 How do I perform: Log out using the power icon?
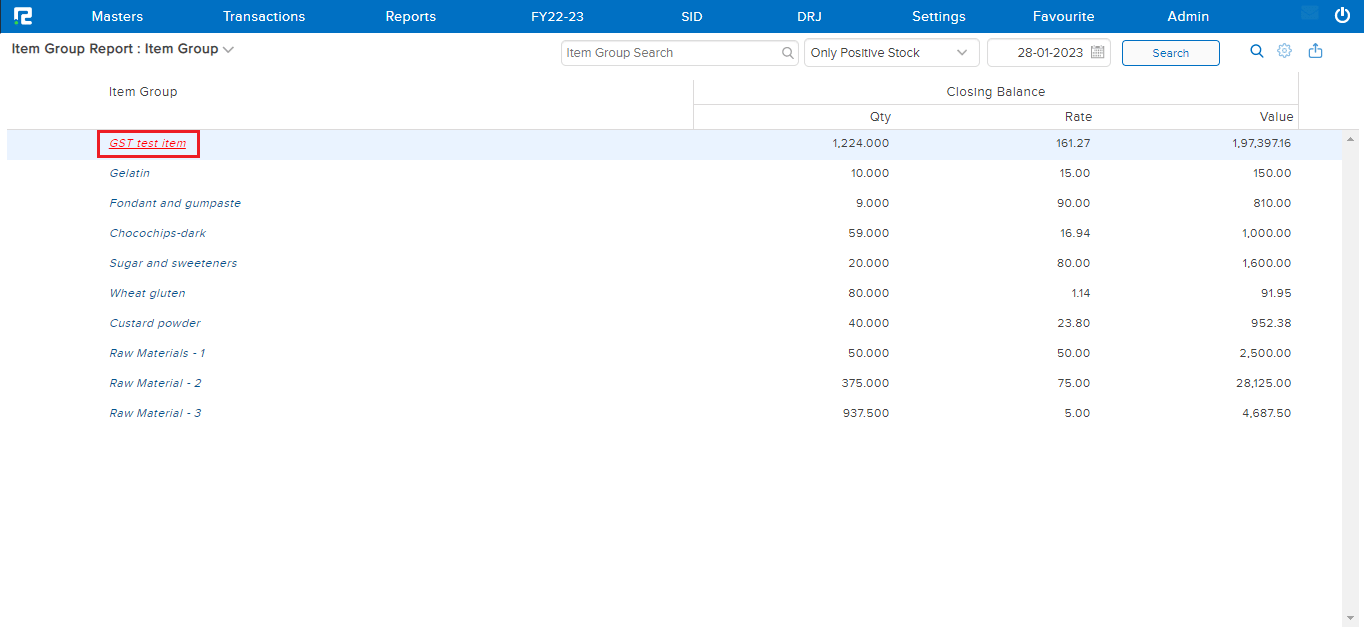(x=1341, y=15)
